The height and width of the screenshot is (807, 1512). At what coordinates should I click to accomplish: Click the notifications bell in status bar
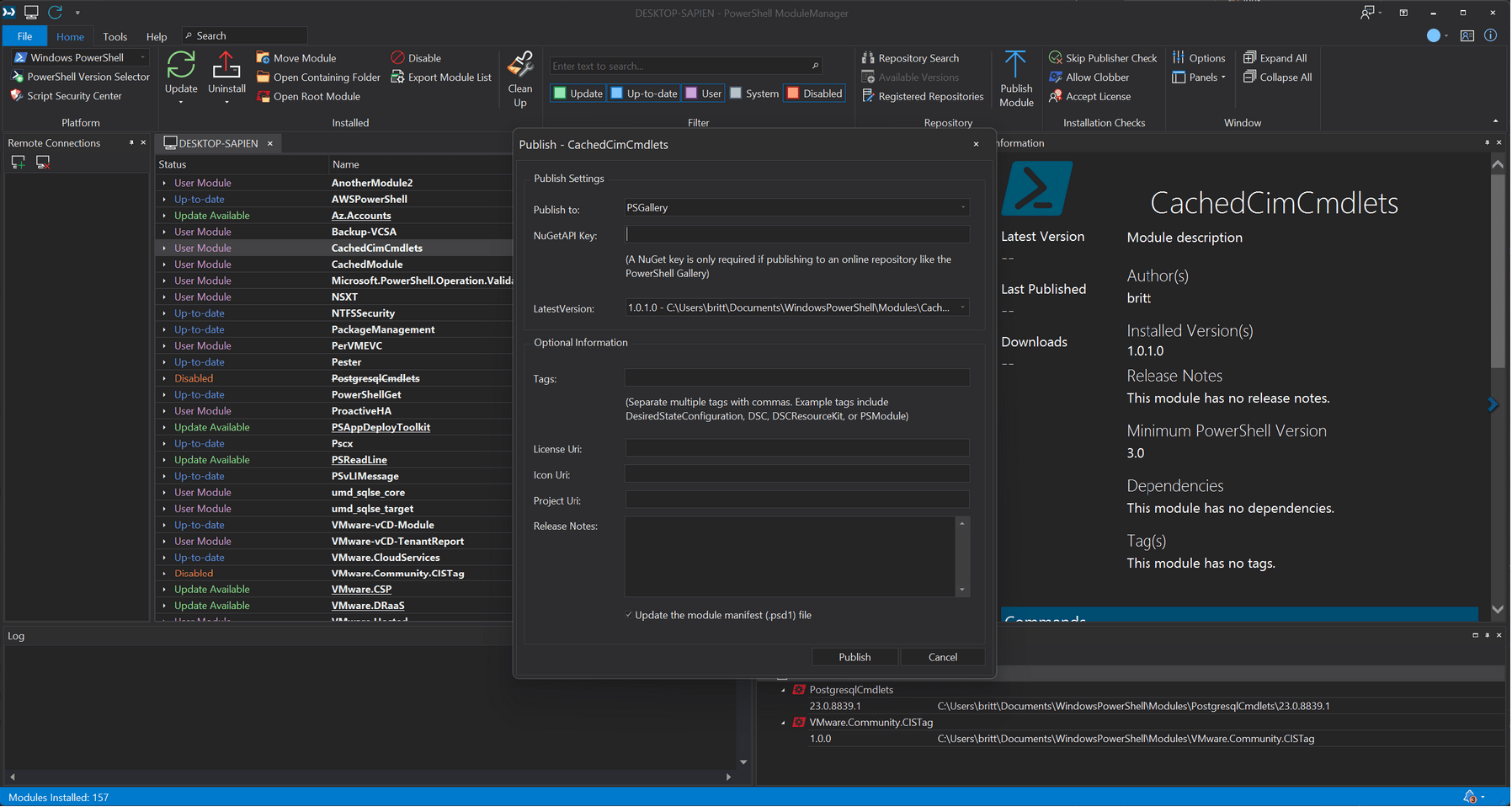tap(1470, 797)
